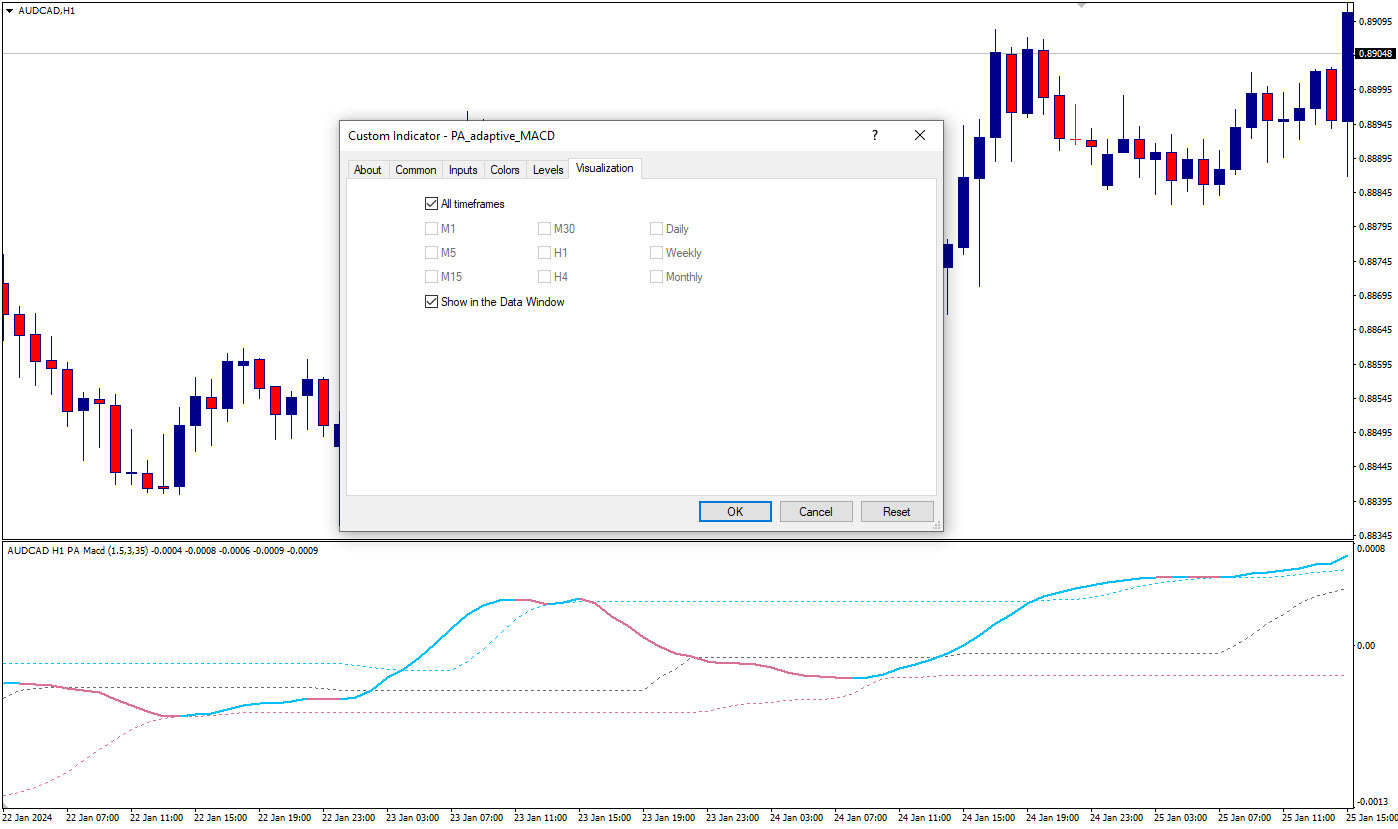Switch to the Colors tab
Image resolution: width=1398 pixels, height=829 pixels.
pos(505,170)
